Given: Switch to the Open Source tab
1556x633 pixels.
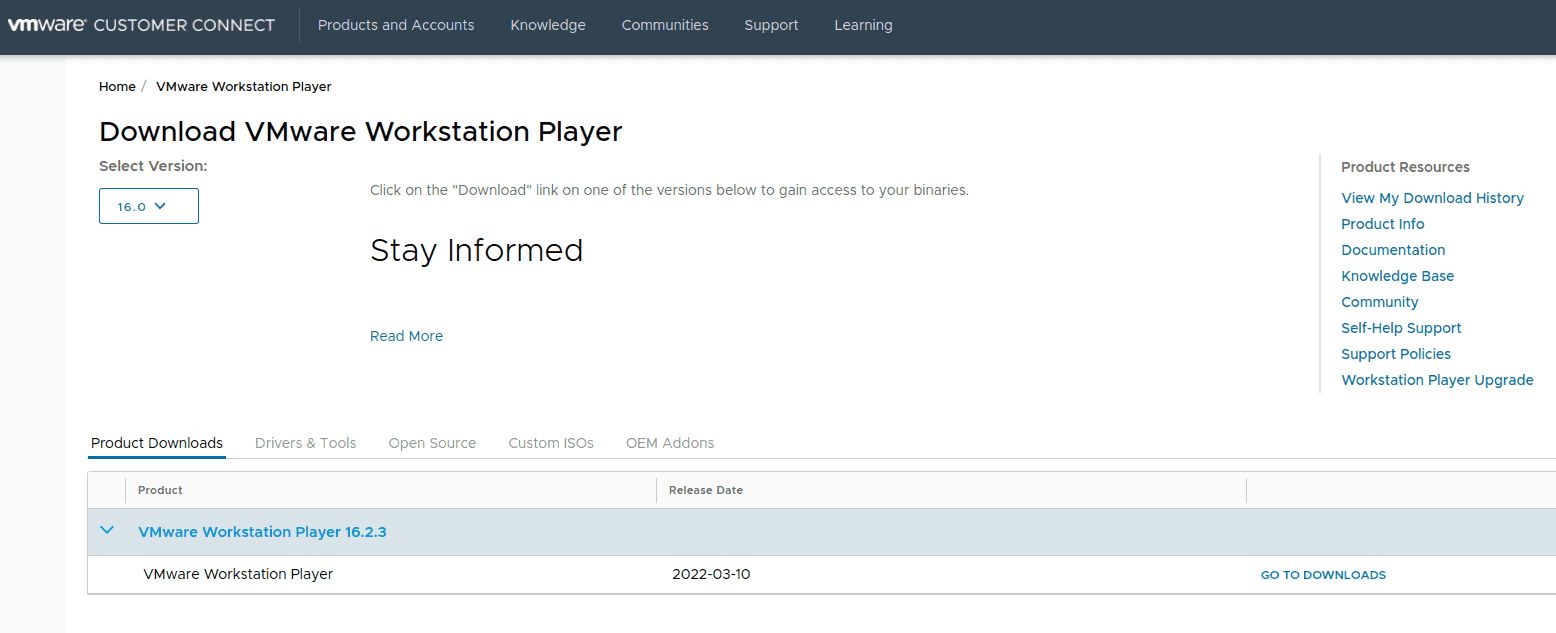Looking at the screenshot, I should tap(432, 443).
